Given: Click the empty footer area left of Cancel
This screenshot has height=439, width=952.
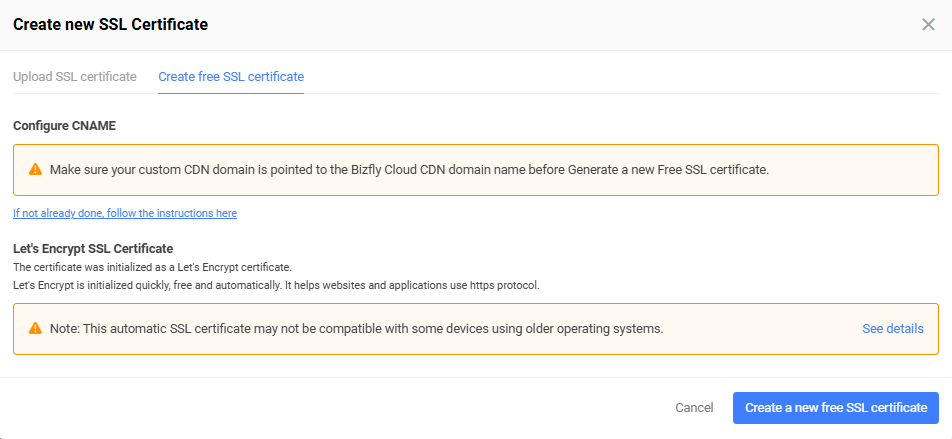Looking at the screenshot, I should [334, 407].
